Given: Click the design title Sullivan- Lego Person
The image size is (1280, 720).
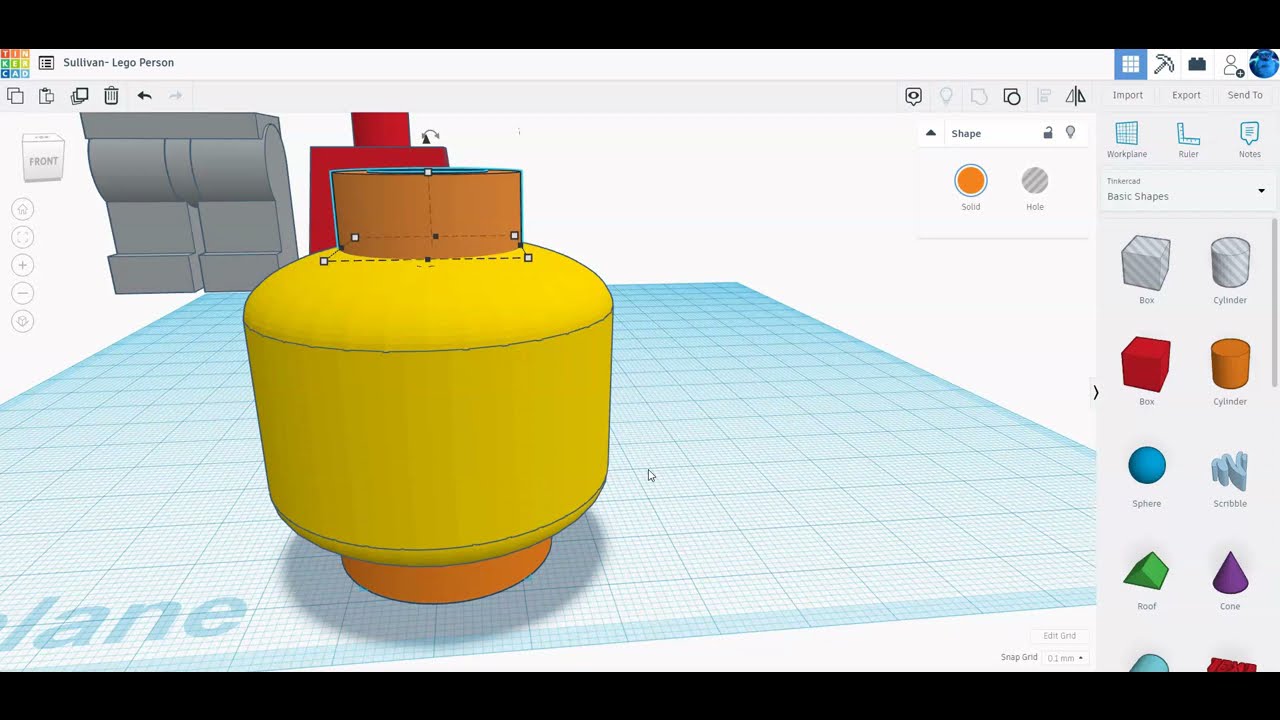Looking at the screenshot, I should (118, 63).
